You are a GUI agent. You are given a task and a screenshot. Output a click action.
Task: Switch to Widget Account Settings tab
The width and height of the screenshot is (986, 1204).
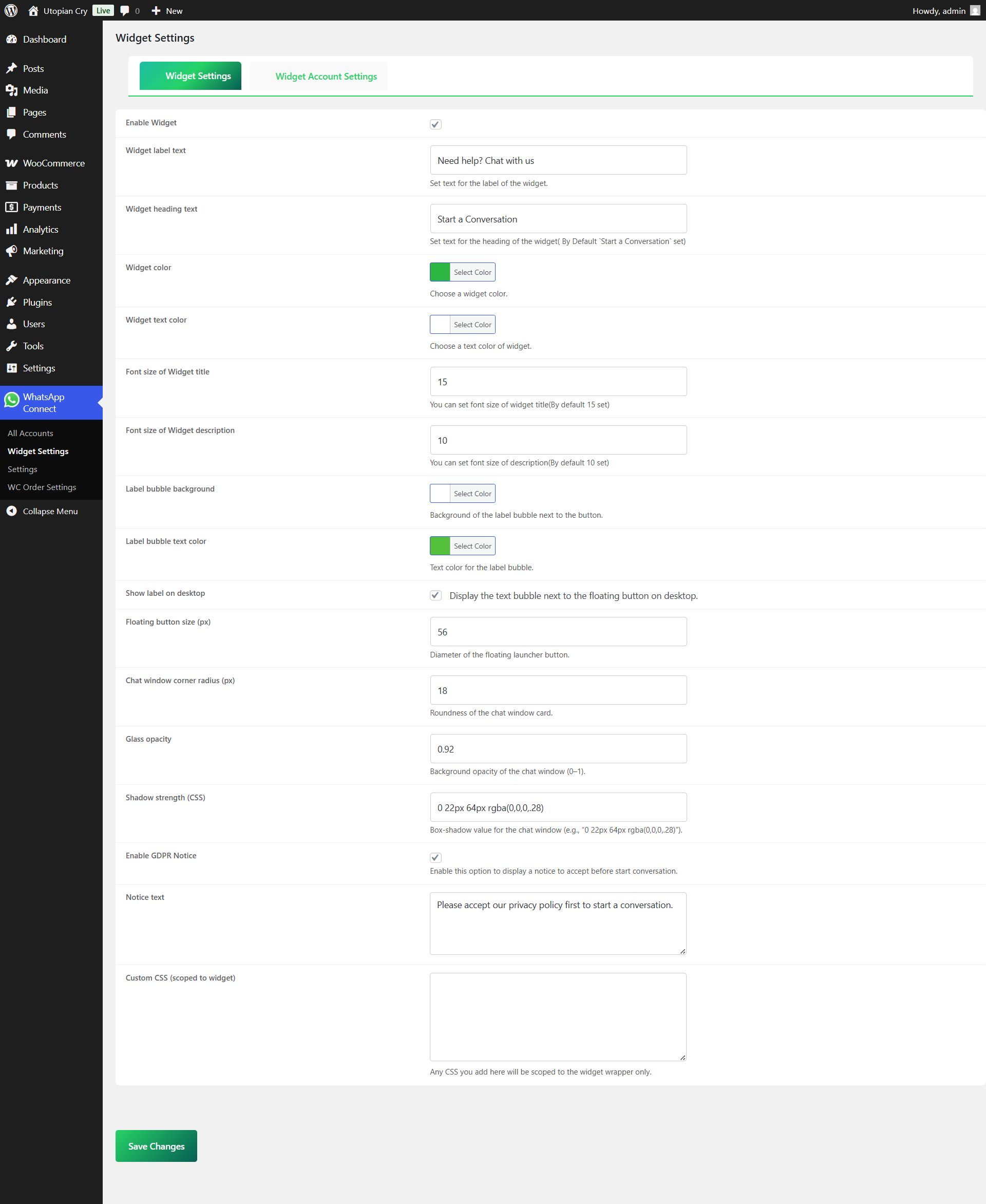(x=326, y=76)
